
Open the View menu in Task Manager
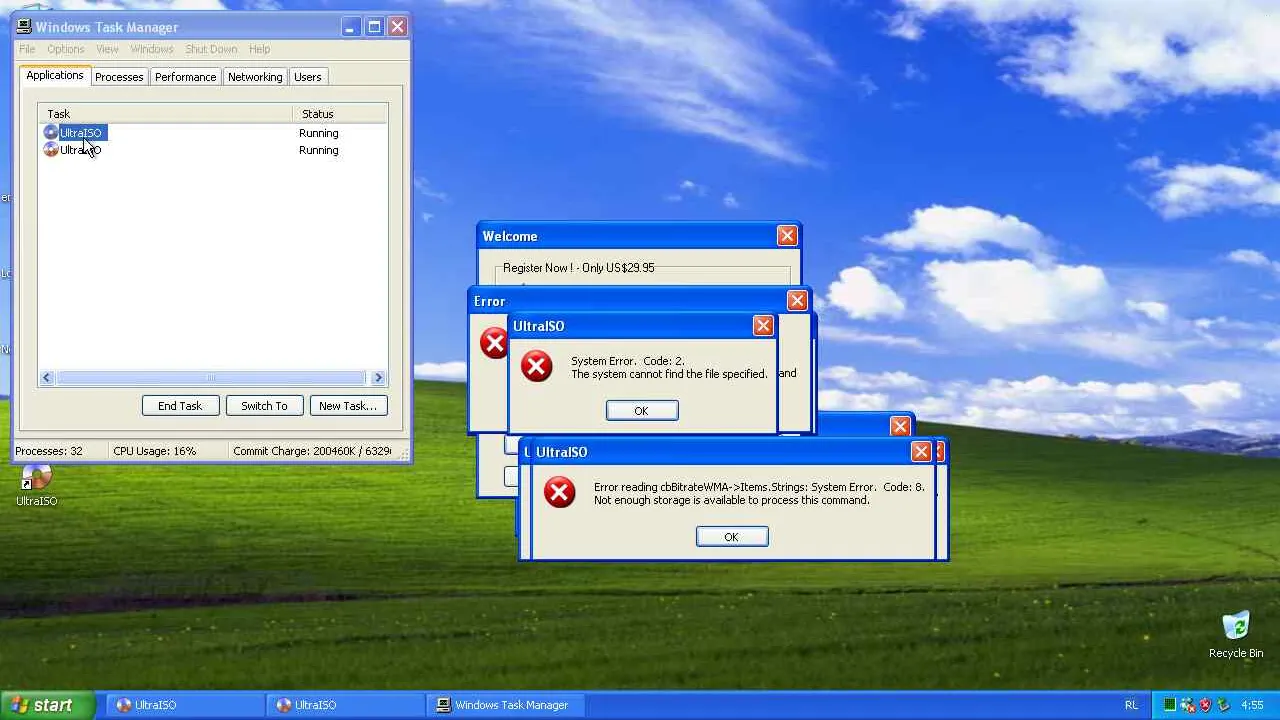[x=107, y=49]
